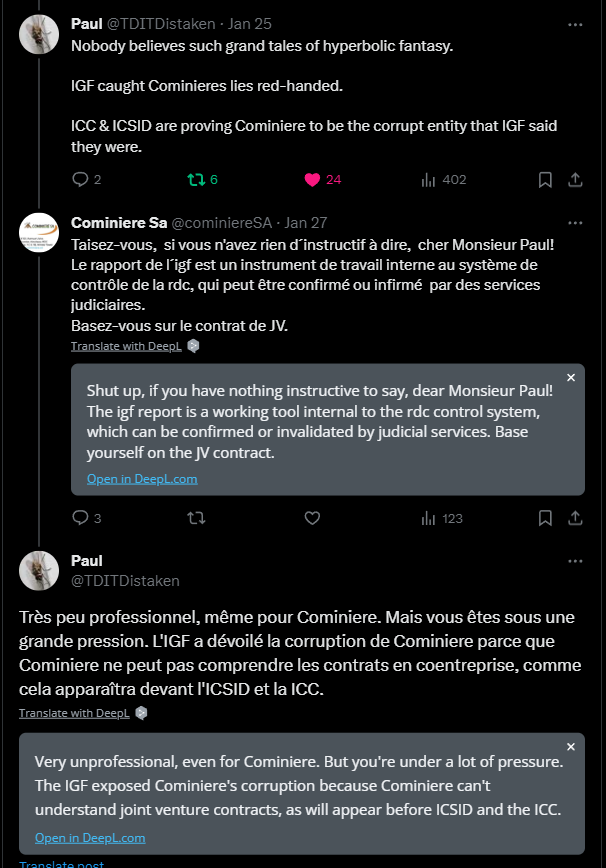Open the 'Shut up' translation in DeepL.com
The image size is (606, 868).
(x=142, y=479)
